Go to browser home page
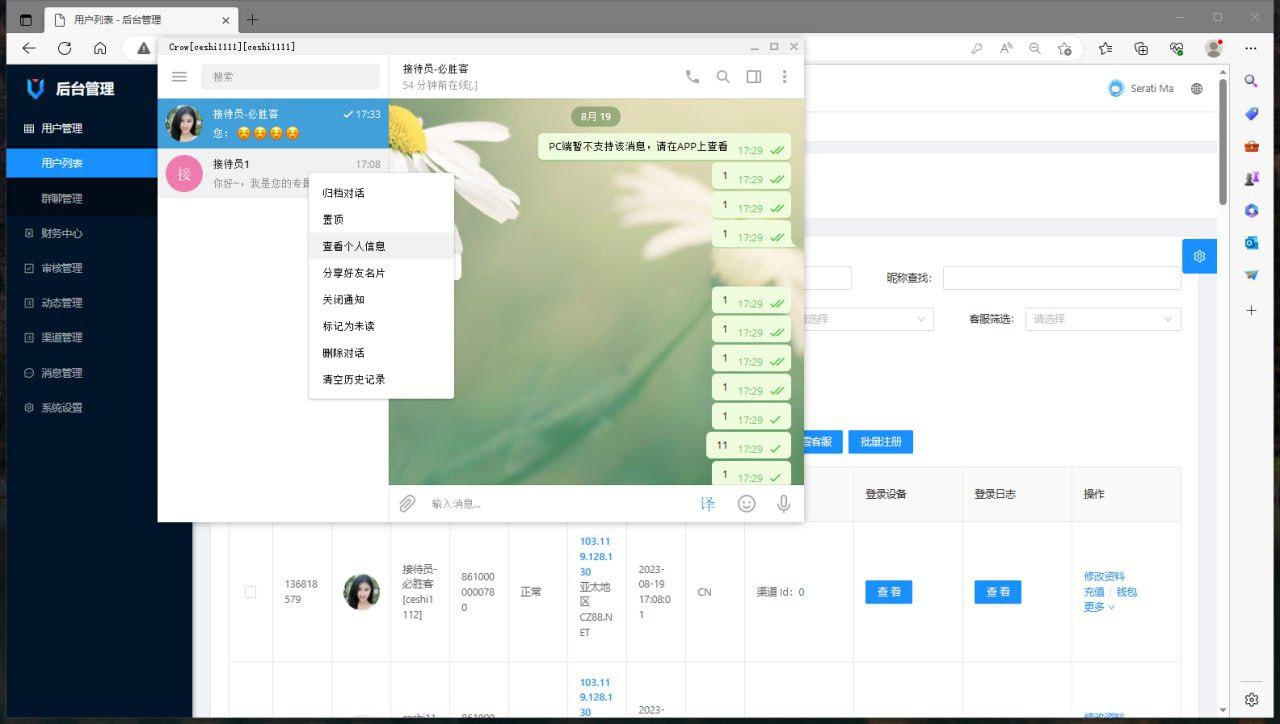The height and width of the screenshot is (724, 1280). [100, 48]
